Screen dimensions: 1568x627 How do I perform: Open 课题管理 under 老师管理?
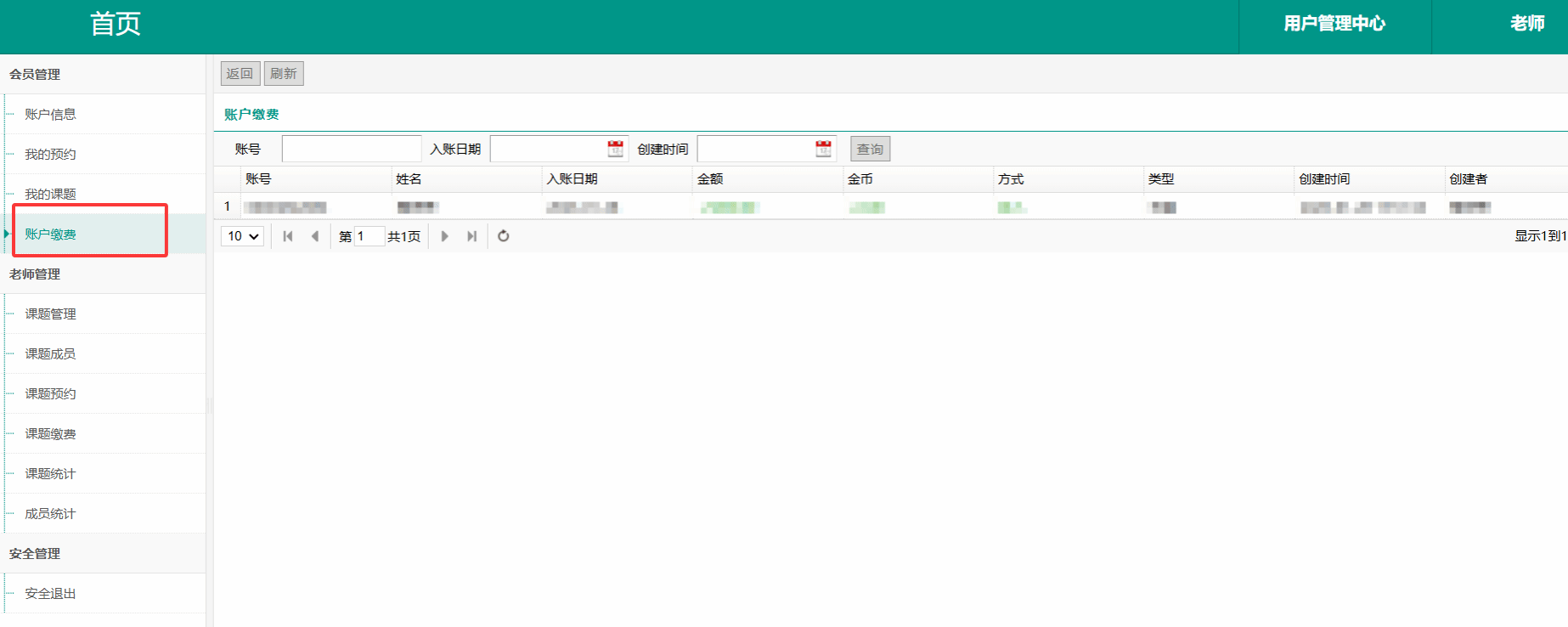50,314
